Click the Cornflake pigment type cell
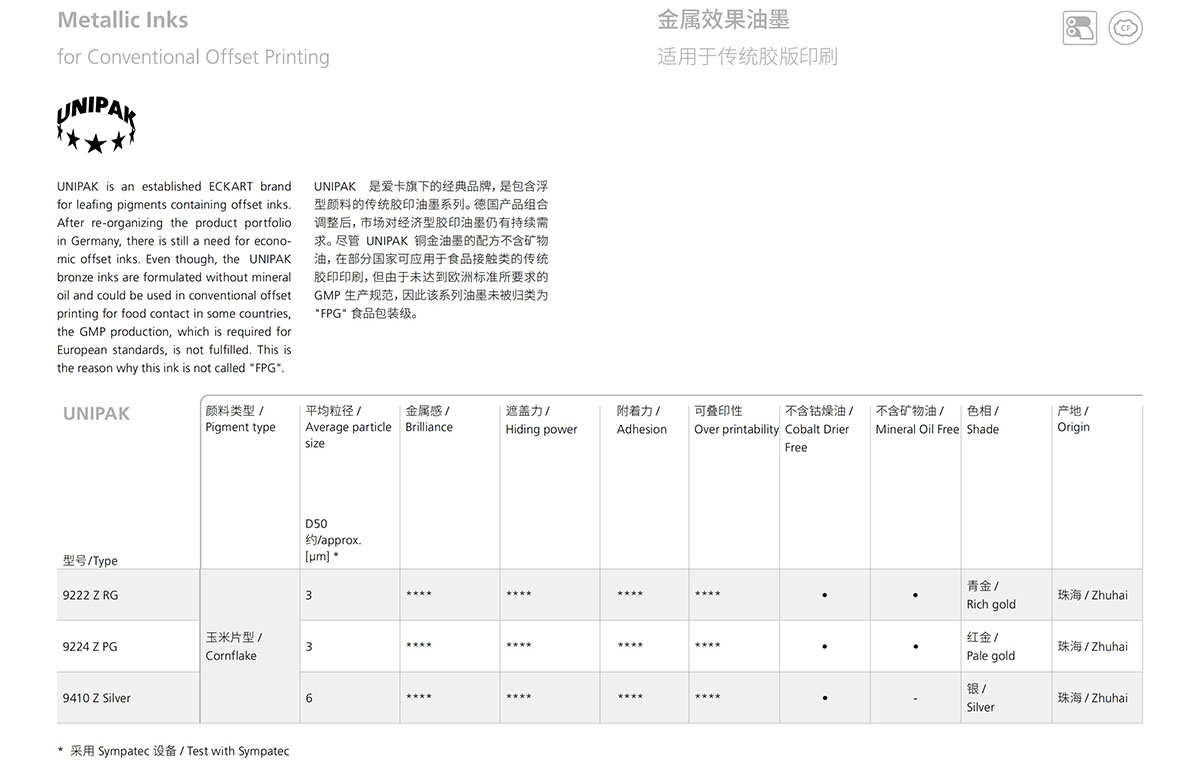This screenshot has height=771, width=1200. click(x=233, y=646)
